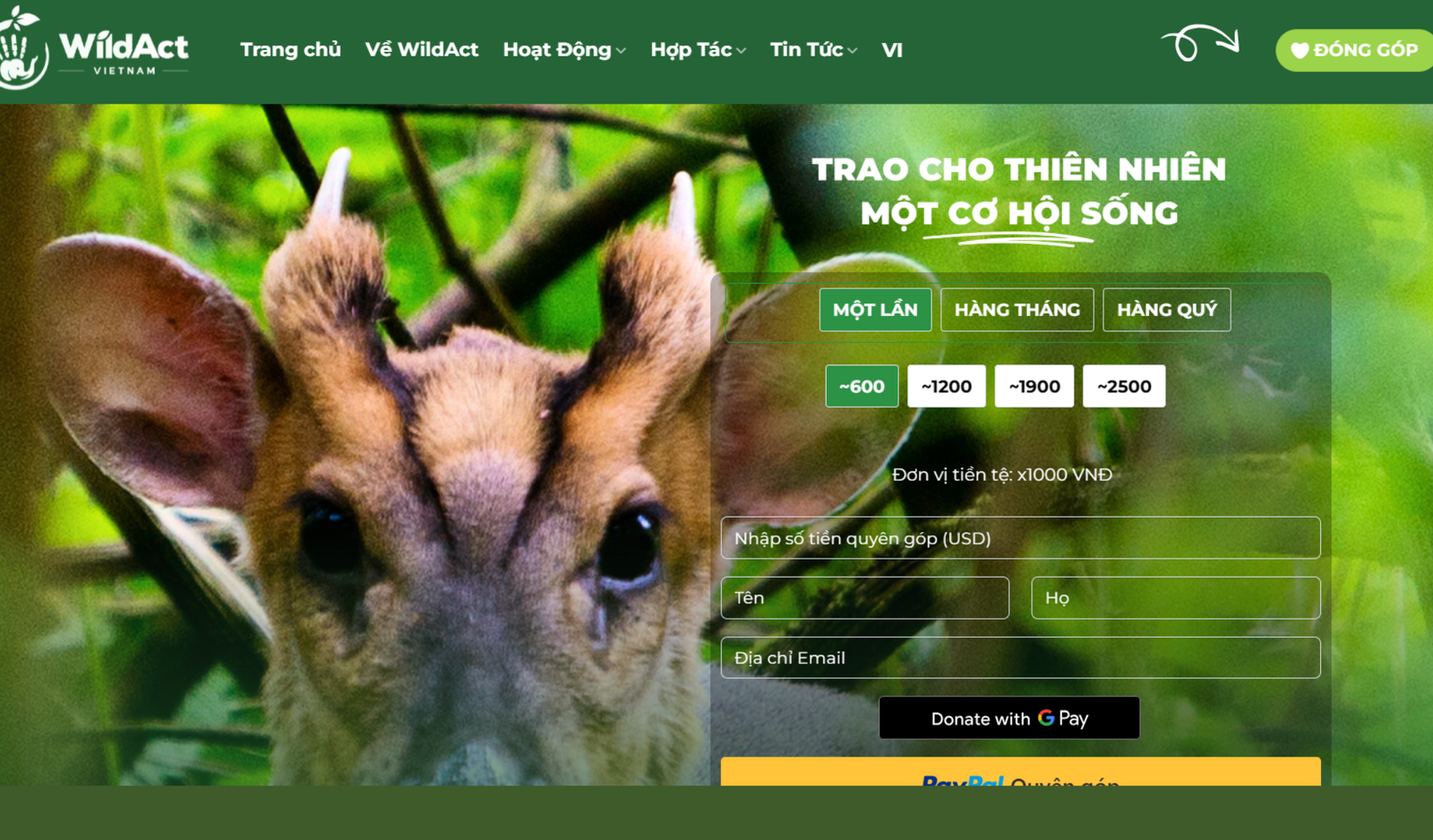Click the Google G icon on Donate button

[x=1045, y=717]
